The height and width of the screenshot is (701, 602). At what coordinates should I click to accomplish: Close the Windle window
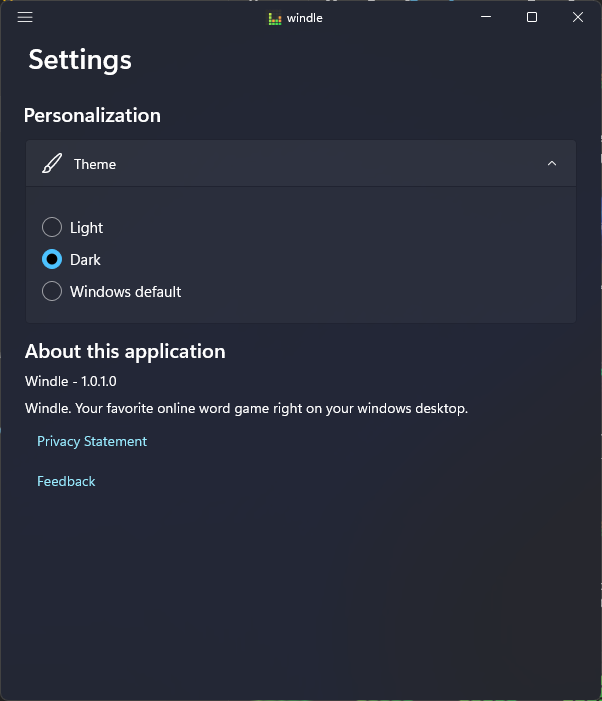[x=578, y=17]
